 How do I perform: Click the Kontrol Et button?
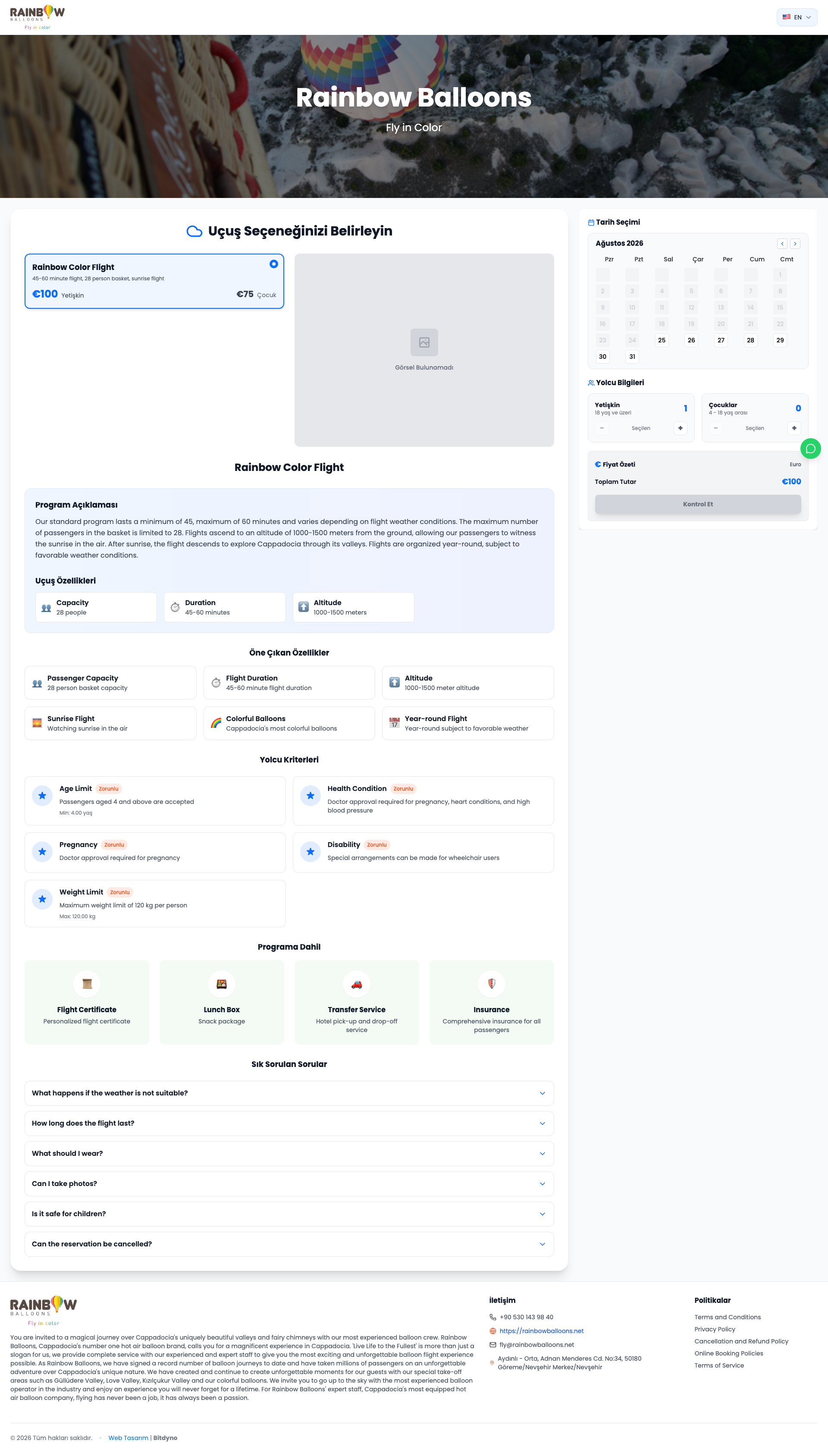coord(698,504)
